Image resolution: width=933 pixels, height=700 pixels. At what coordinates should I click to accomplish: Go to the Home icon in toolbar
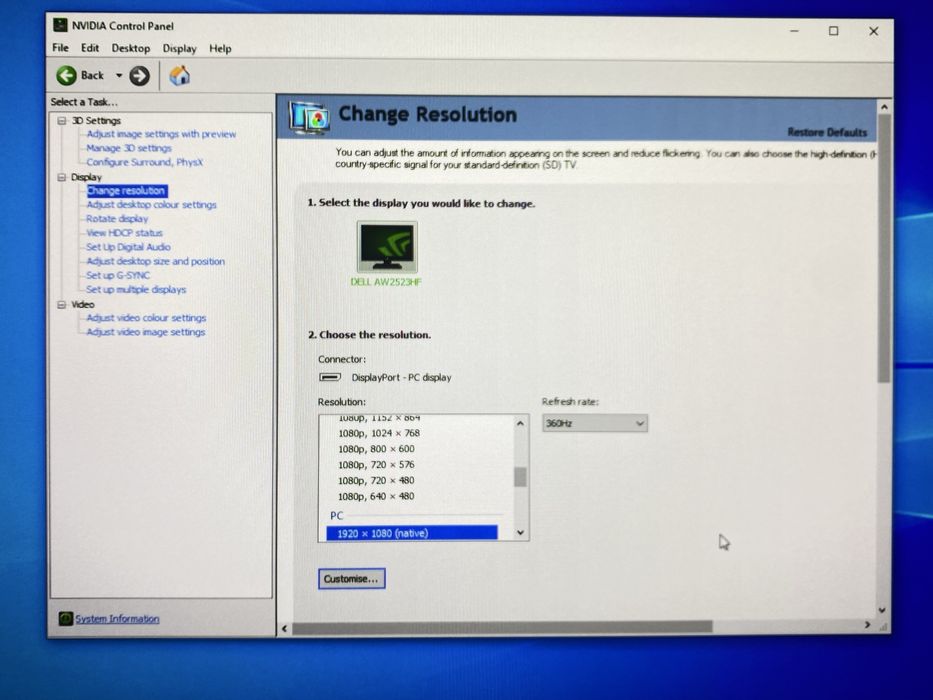(179, 76)
